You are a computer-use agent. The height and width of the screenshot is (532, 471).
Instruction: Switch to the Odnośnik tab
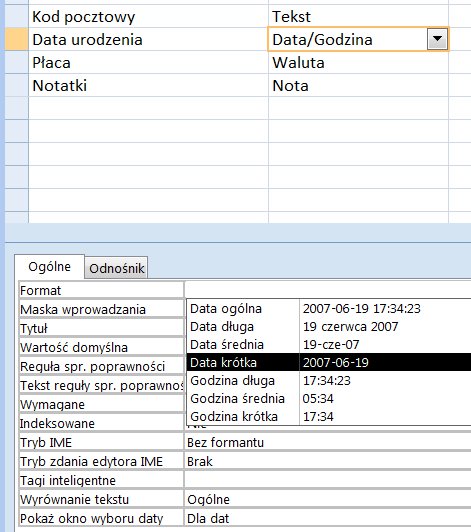click(x=116, y=268)
